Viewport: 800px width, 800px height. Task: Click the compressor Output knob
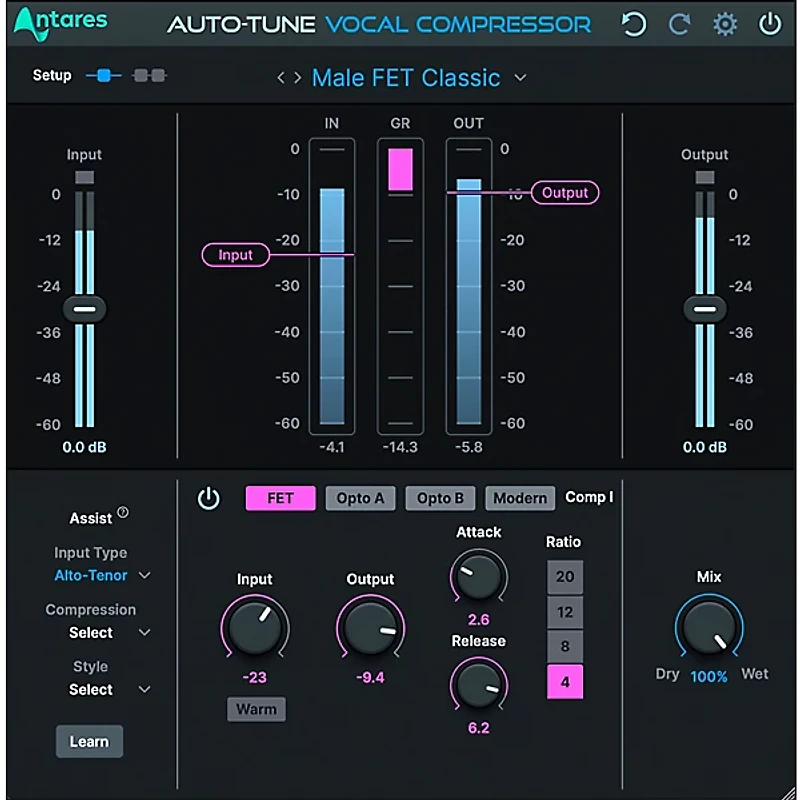370,628
